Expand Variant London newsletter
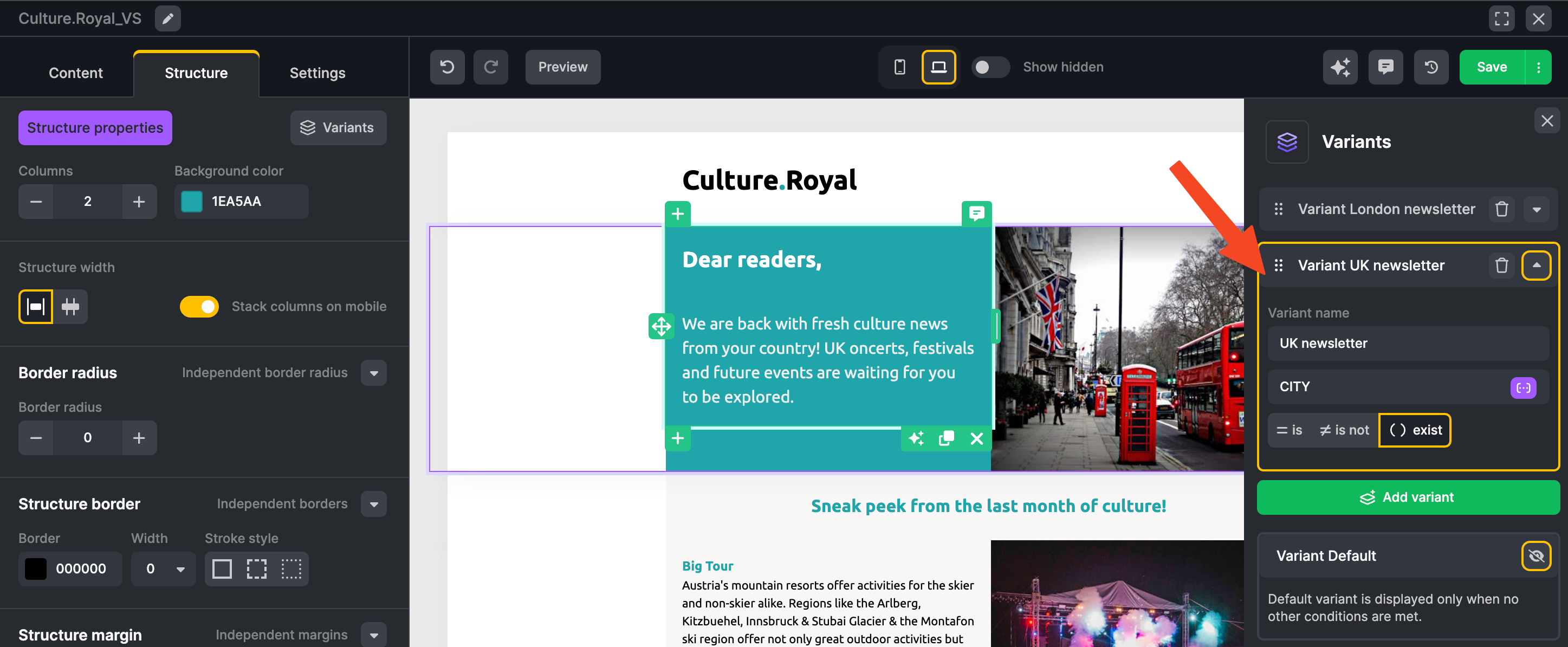Image resolution: width=1568 pixels, height=647 pixels. pyautogui.click(x=1537, y=209)
